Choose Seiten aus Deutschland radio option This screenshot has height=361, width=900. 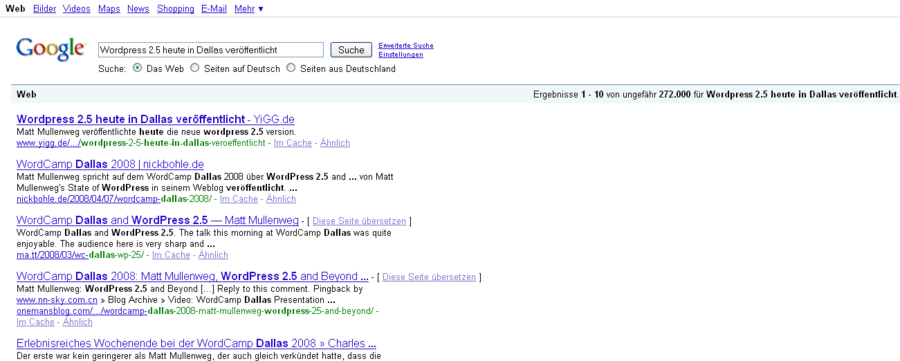pyautogui.click(x=290, y=68)
